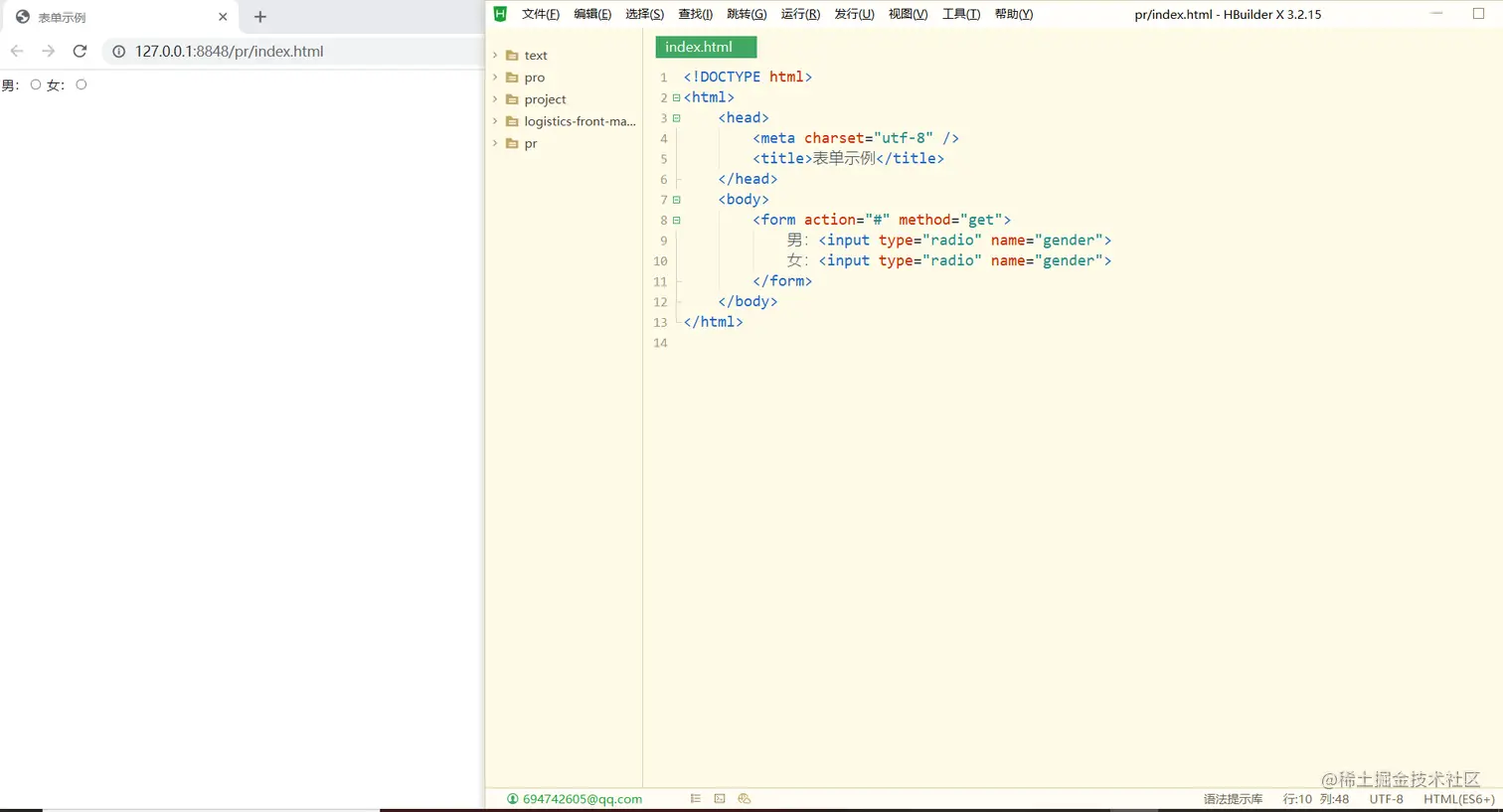The height and width of the screenshot is (812, 1503).
Task: Open the 文件(F) menu
Action: point(541,14)
